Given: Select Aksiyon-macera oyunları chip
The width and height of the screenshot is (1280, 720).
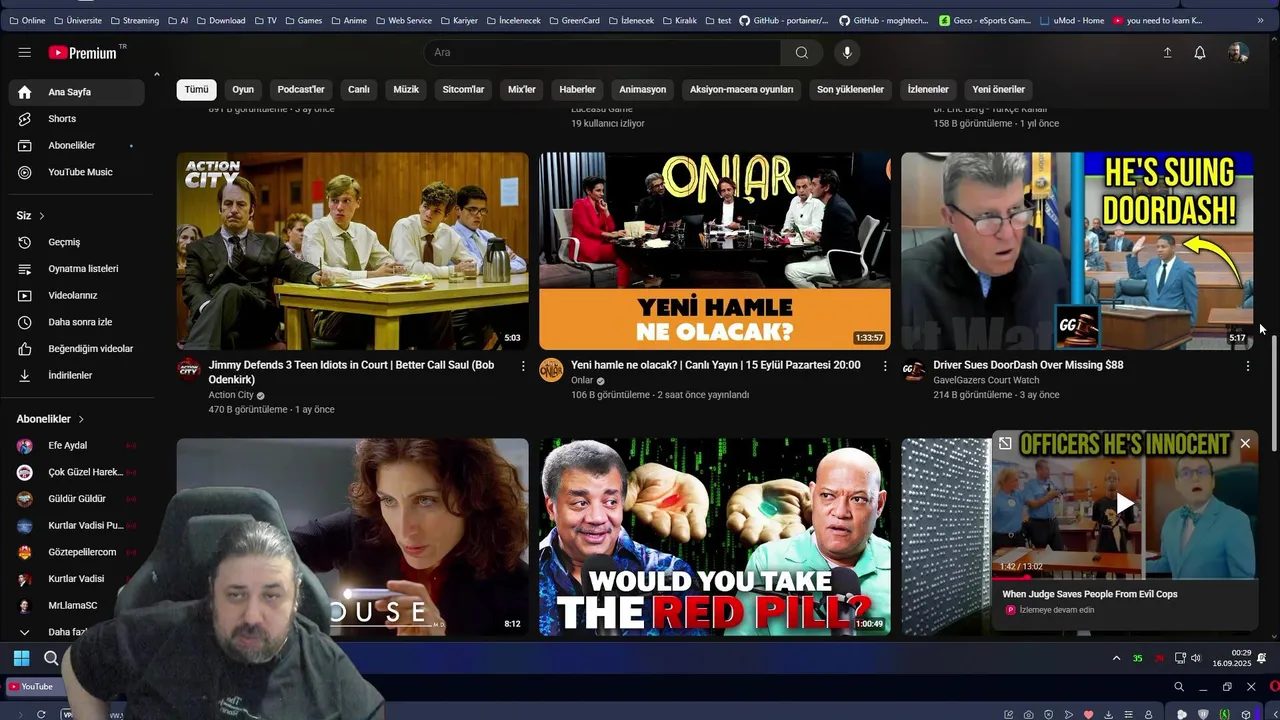Looking at the screenshot, I should 742,89.
